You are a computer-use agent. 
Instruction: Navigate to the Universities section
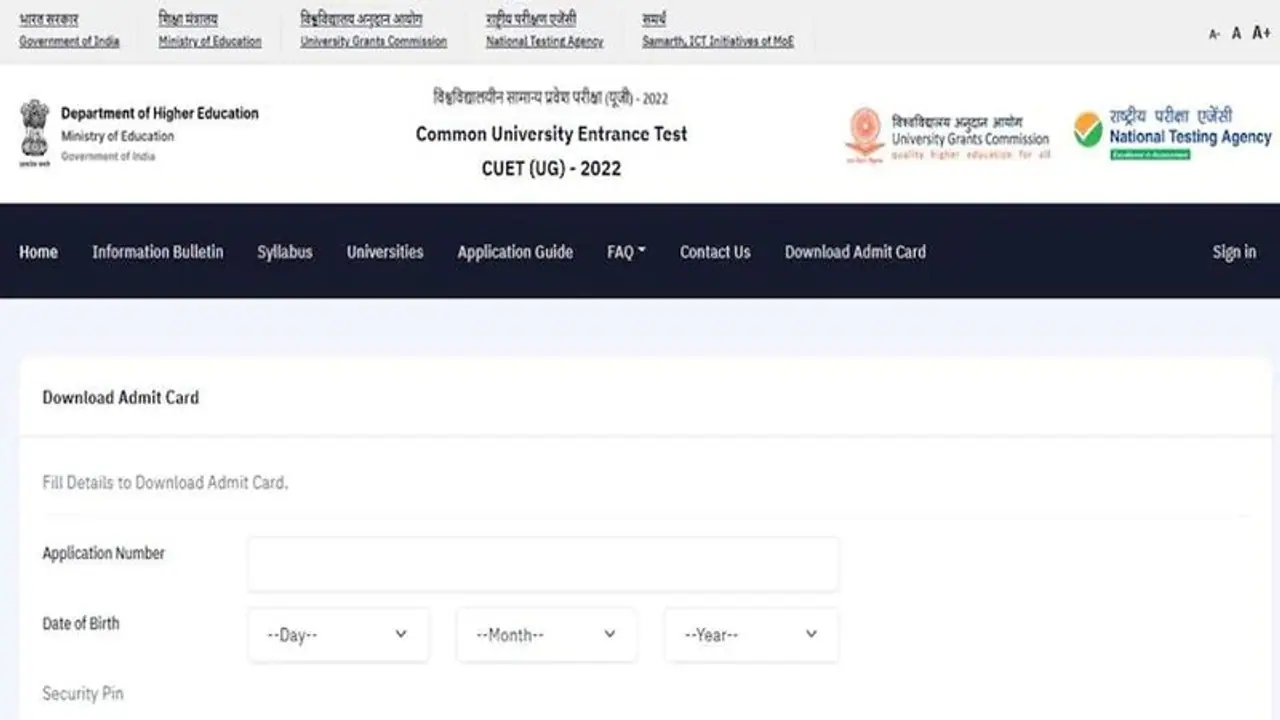(384, 252)
